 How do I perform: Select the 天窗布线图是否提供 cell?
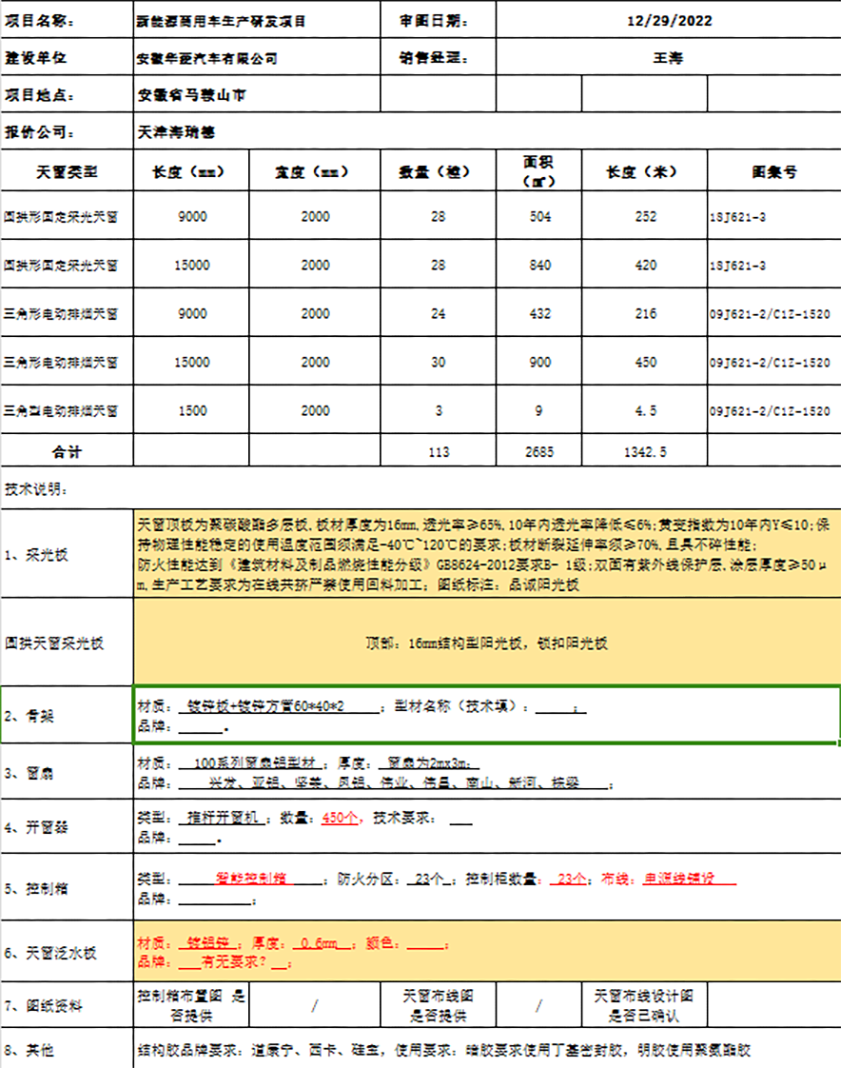pos(435,1006)
